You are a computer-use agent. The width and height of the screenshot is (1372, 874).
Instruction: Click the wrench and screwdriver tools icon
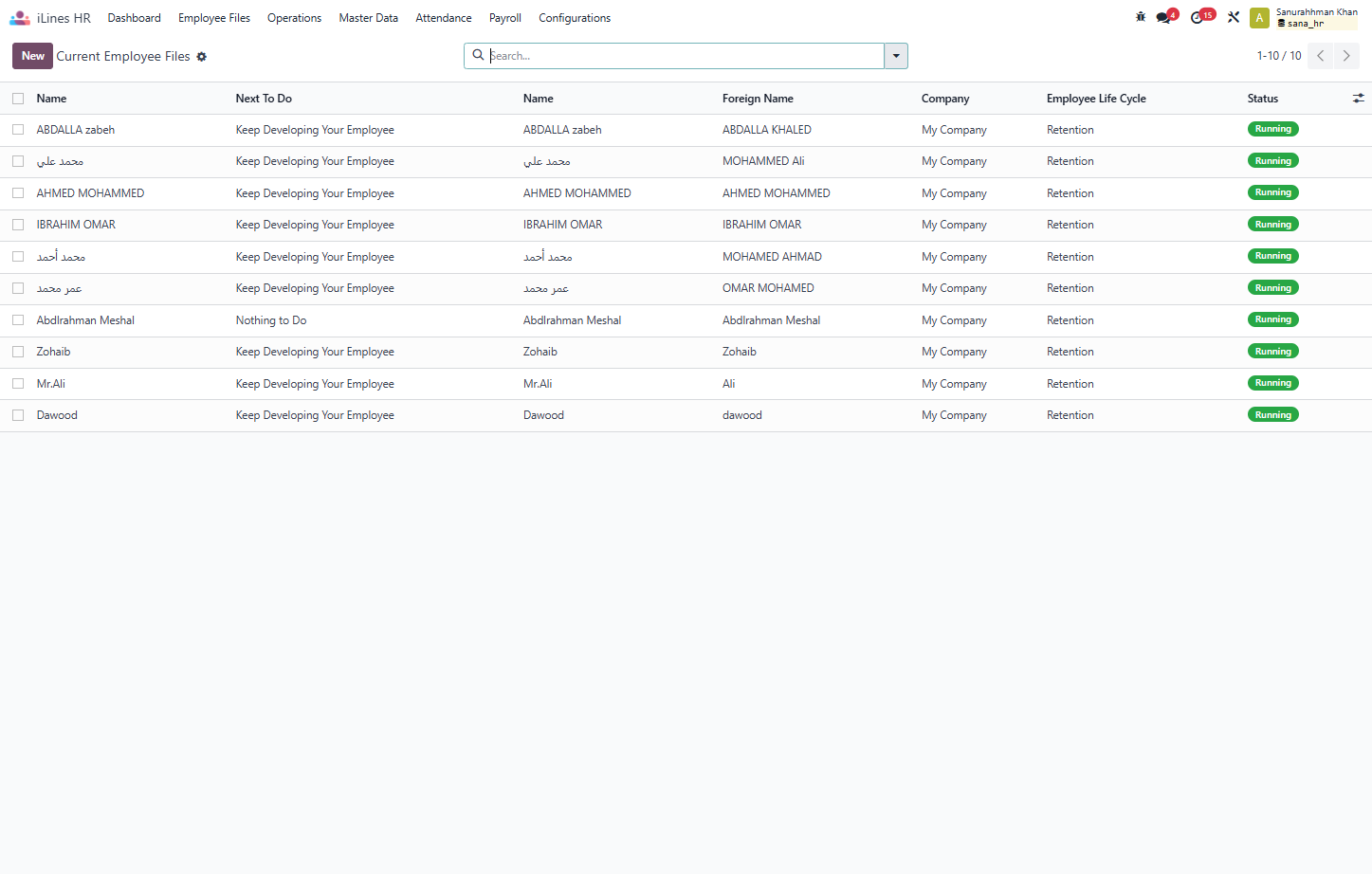[x=1234, y=17]
